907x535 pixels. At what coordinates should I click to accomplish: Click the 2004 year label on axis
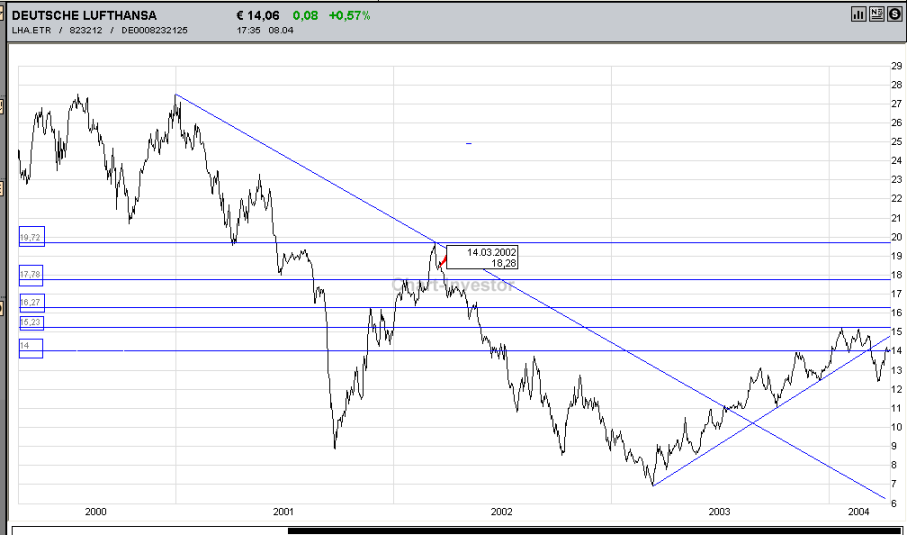pyautogui.click(x=859, y=511)
